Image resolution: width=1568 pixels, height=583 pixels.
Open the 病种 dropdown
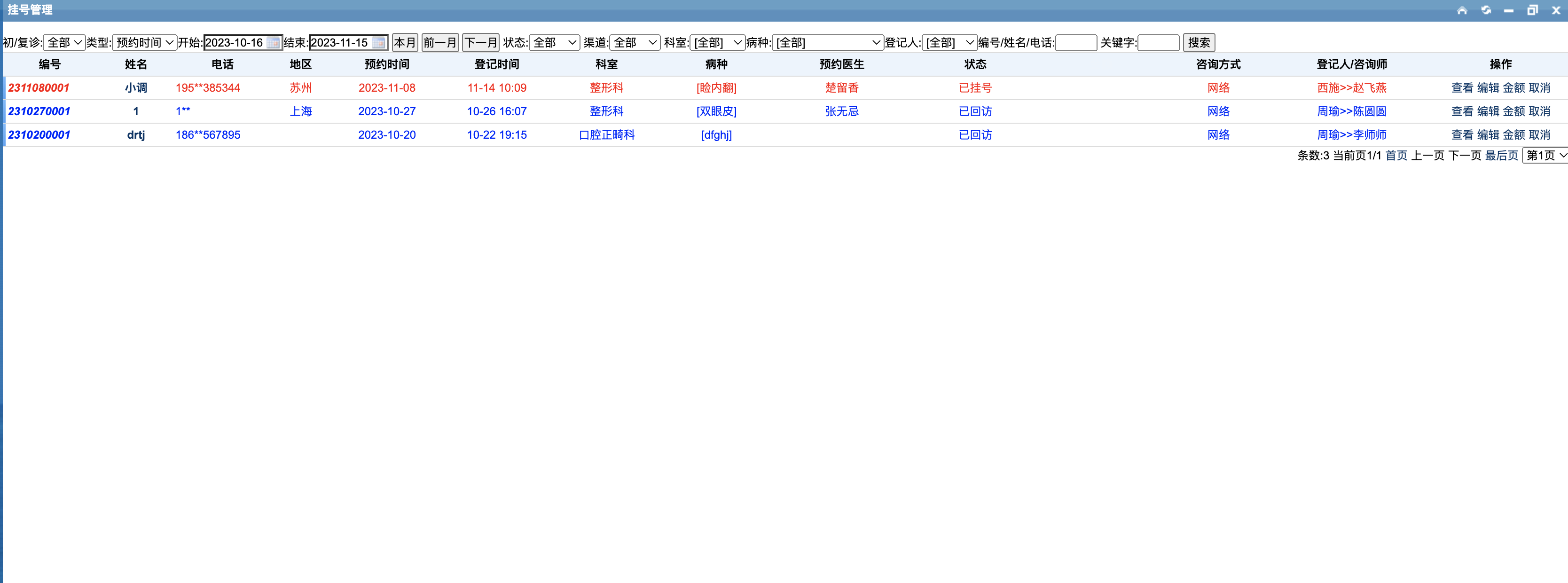click(828, 43)
